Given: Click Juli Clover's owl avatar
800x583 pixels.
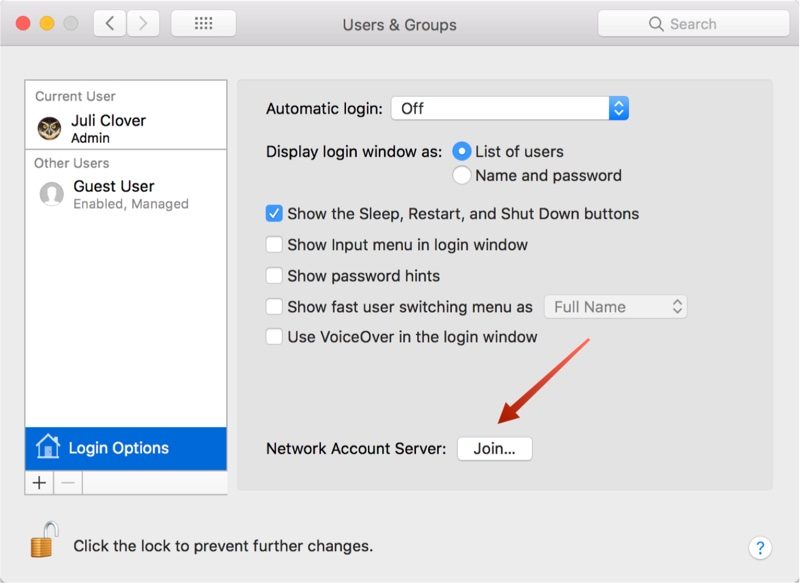Looking at the screenshot, I should pyautogui.click(x=49, y=128).
